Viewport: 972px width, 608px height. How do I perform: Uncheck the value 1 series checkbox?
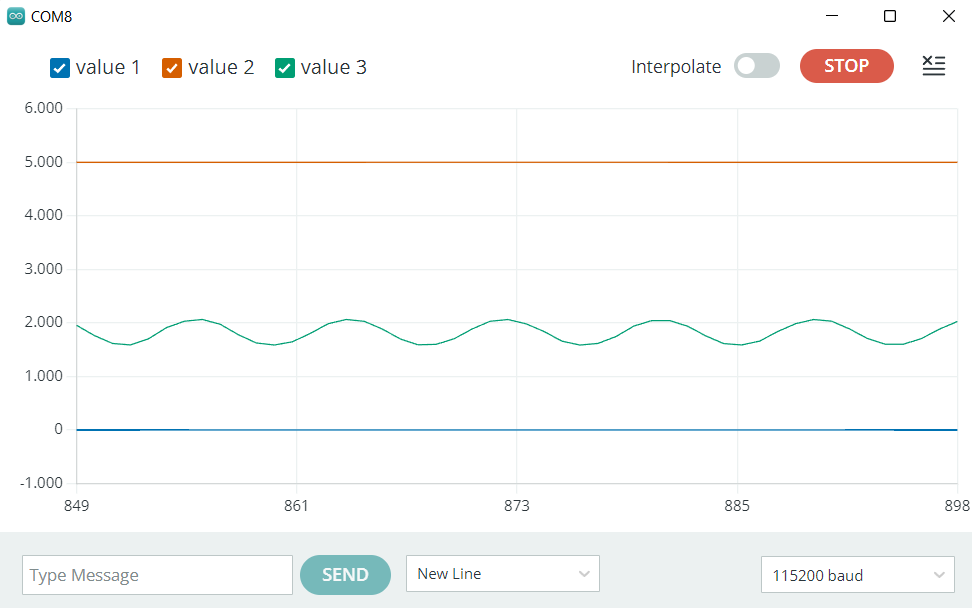[x=59, y=68]
